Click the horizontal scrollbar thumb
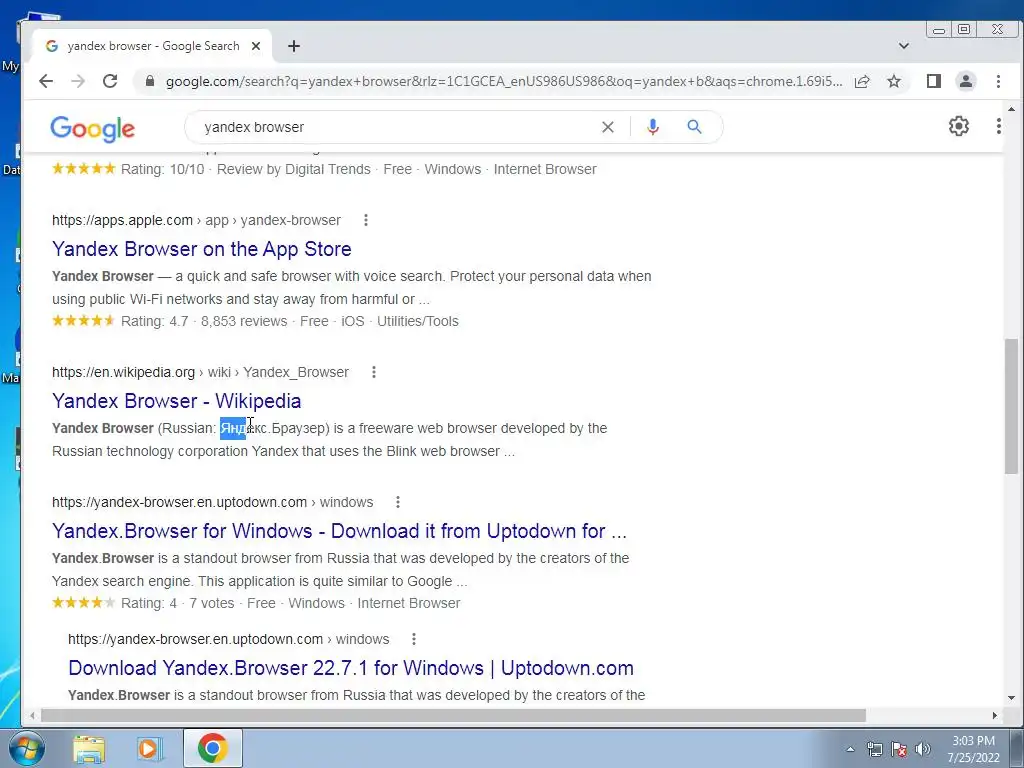The image size is (1024, 768). 453,715
